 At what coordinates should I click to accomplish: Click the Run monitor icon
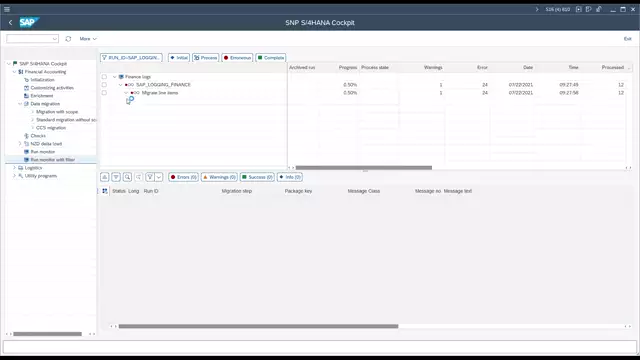(x=27, y=152)
